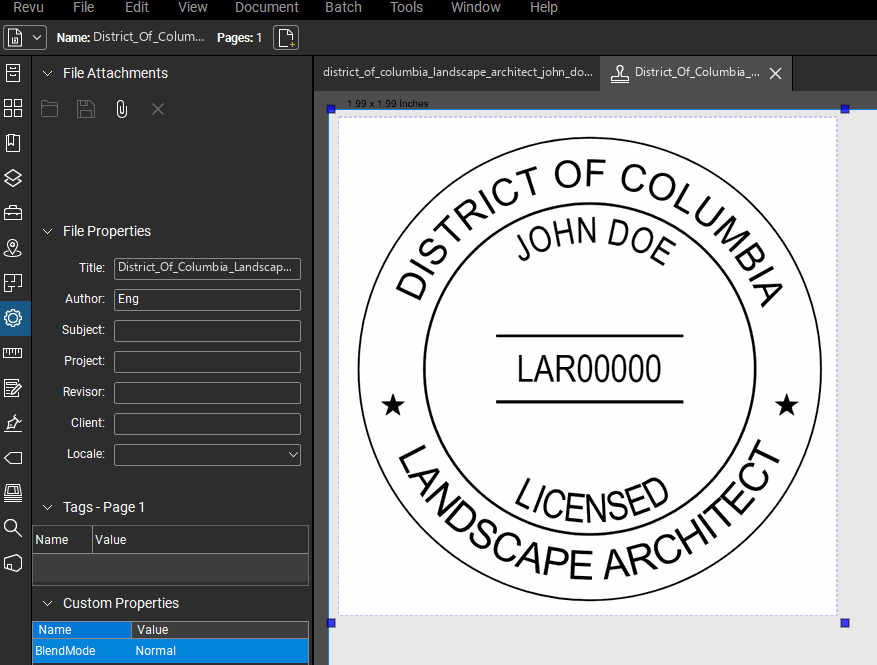This screenshot has height=665, width=877.
Task: Click the file name field District_Of_Colum...
Action: click(149, 37)
